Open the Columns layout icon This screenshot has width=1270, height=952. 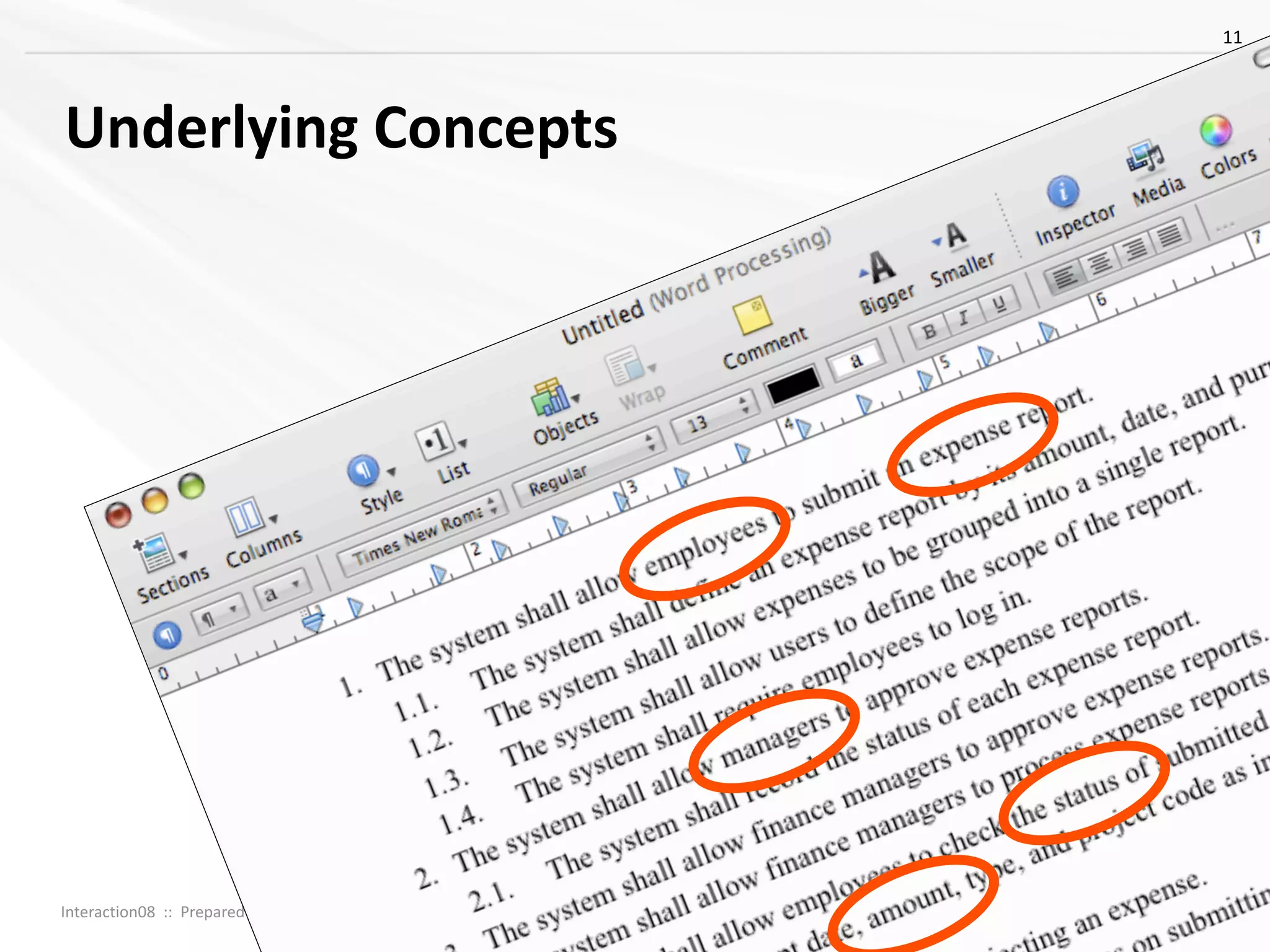tap(246, 516)
